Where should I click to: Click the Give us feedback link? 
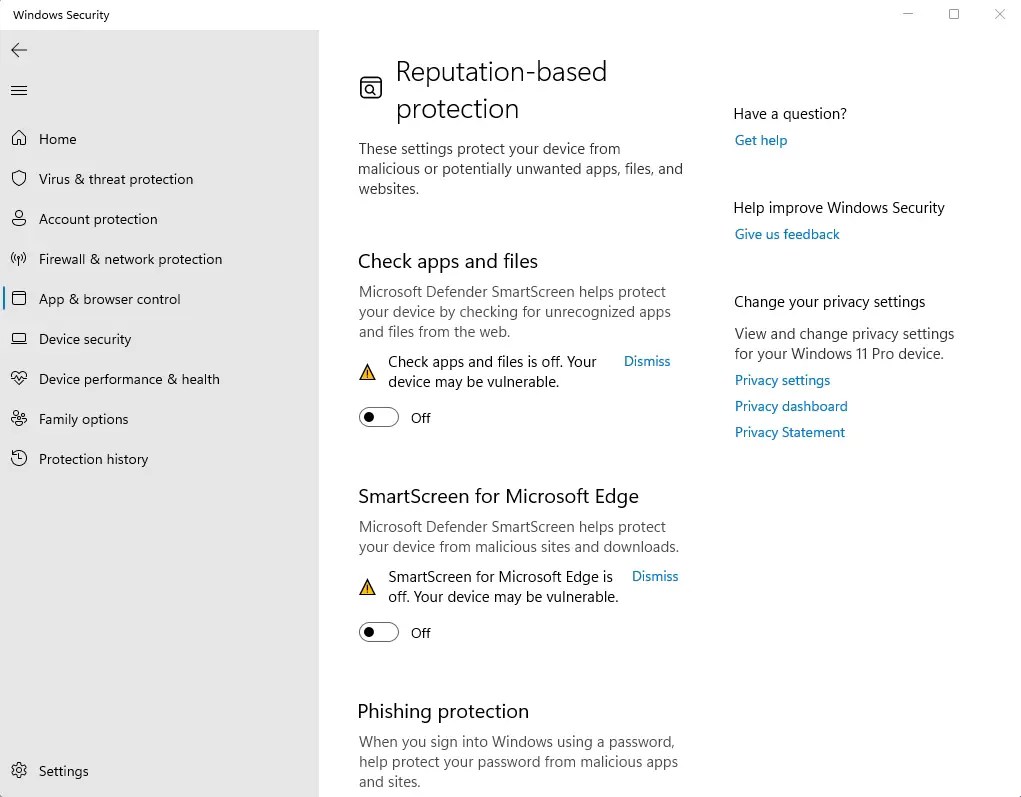point(787,234)
